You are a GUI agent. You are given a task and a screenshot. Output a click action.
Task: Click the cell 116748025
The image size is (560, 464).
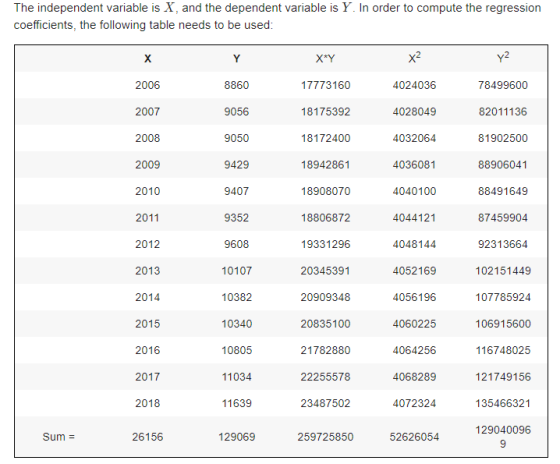pyautogui.click(x=503, y=350)
